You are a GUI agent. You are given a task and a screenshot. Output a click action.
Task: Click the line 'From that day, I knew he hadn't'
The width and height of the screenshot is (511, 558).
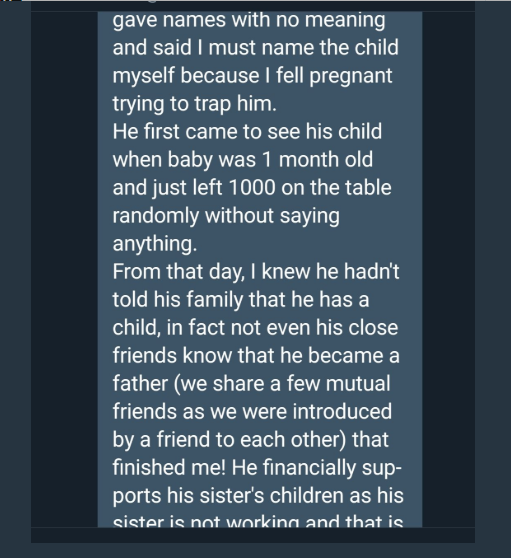(256, 272)
